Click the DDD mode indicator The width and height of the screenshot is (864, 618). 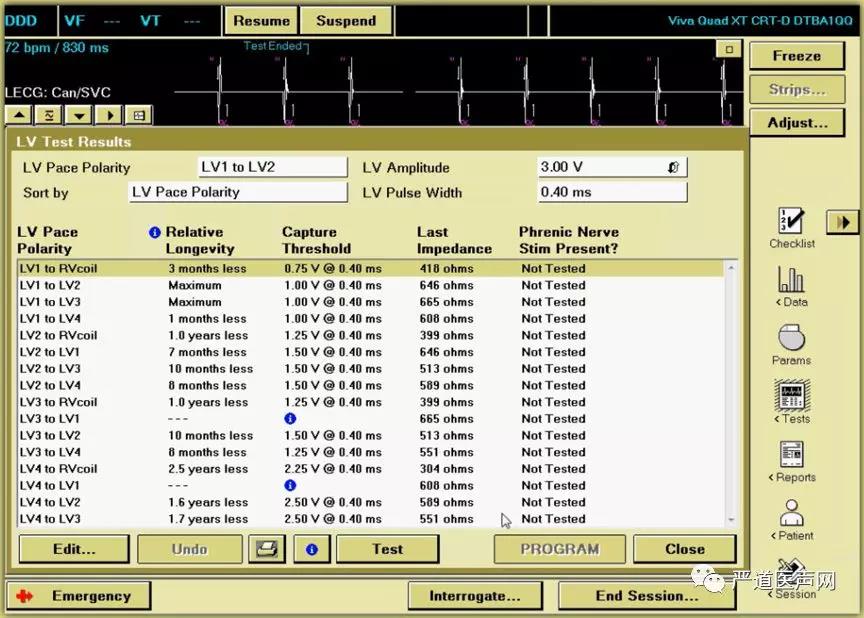(21, 21)
